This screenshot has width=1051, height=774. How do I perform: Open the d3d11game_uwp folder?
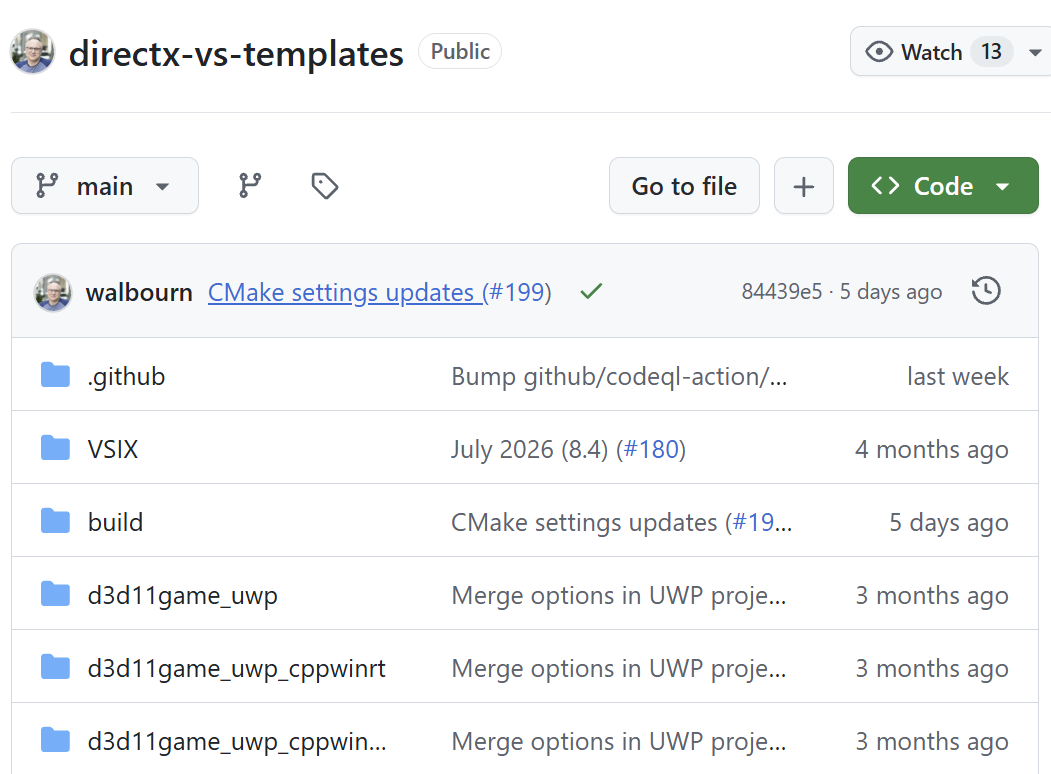coord(182,595)
